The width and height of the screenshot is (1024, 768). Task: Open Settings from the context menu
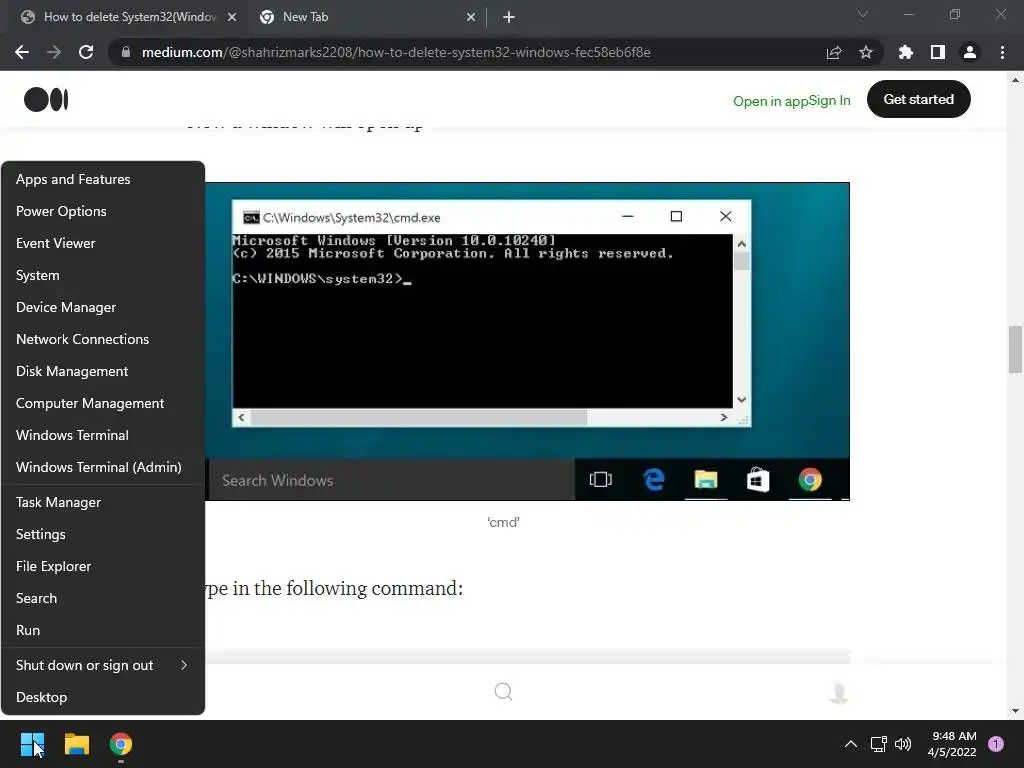pos(103,534)
